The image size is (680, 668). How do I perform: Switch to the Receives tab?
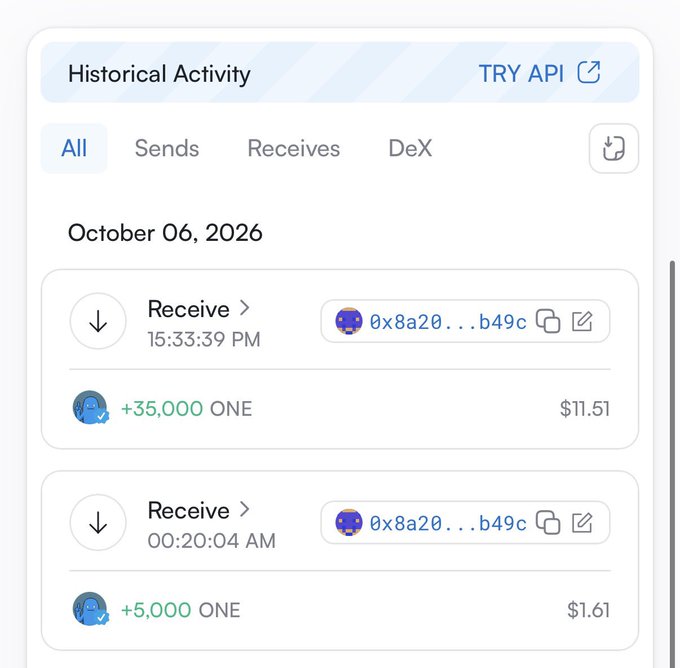click(294, 148)
